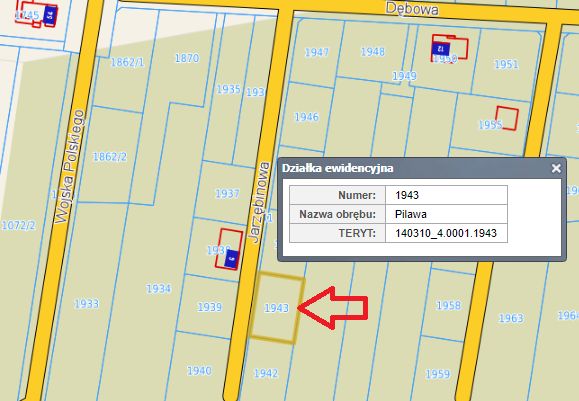Click blue address marker 12 near Dębowa
Image resolution: width=579 pixels, height=401 pixels.
(441, 48)
